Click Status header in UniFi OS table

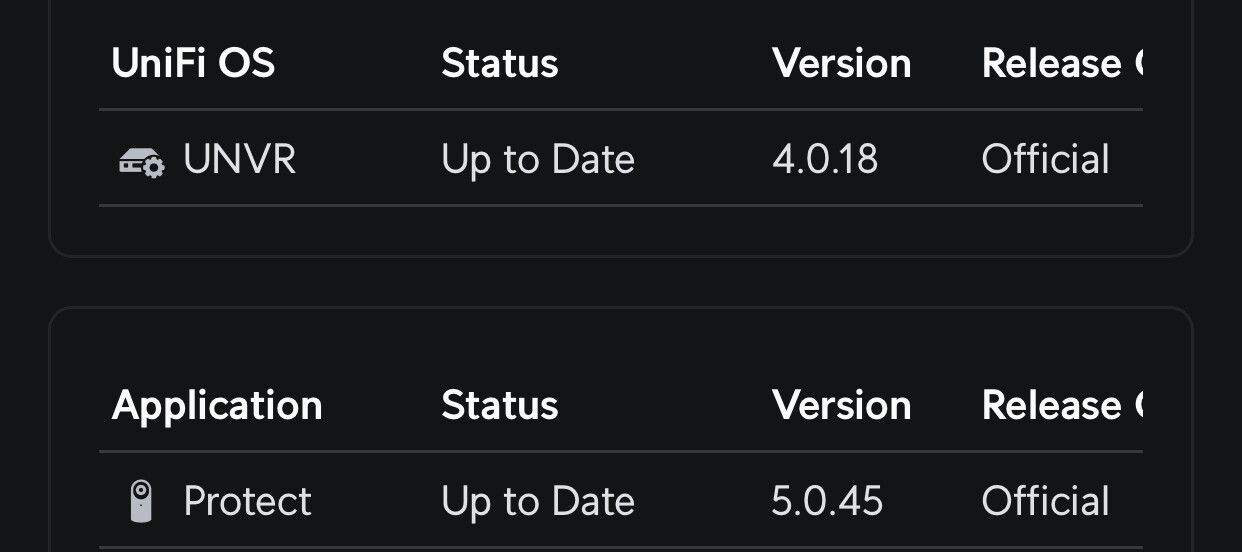click(500, 64)
